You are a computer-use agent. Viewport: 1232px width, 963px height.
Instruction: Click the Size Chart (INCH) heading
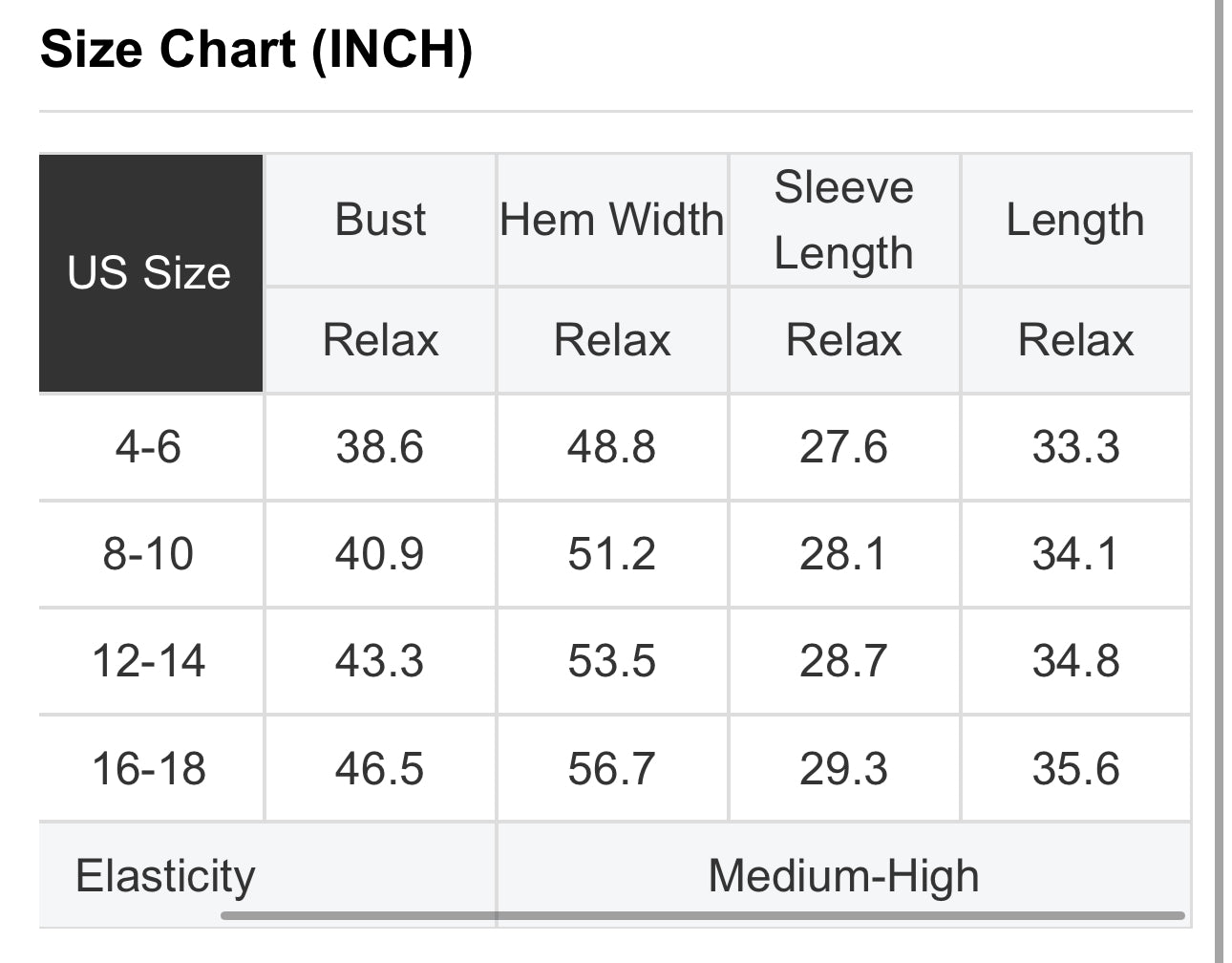[256, 49]
